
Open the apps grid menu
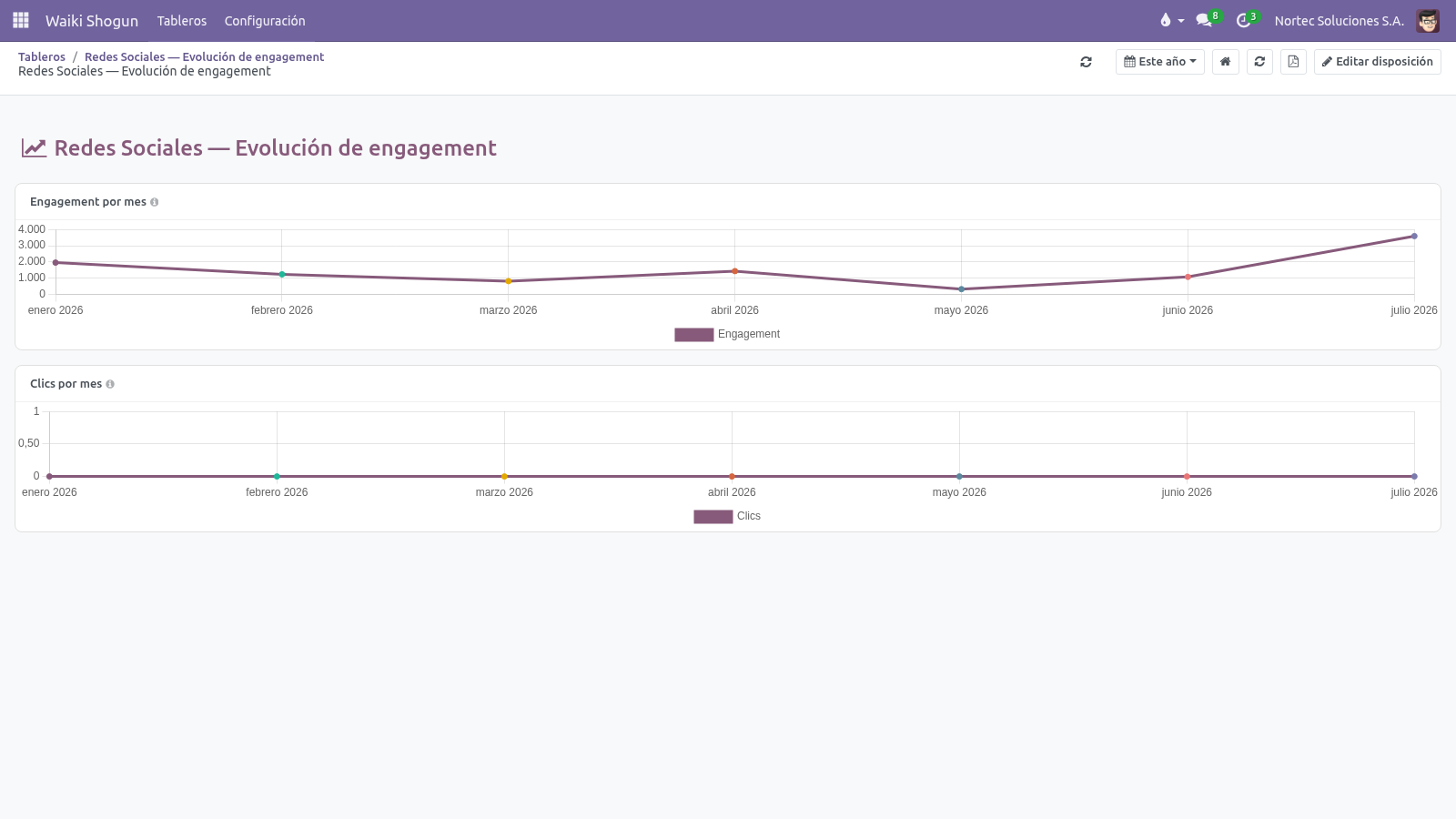coord(21,20)
